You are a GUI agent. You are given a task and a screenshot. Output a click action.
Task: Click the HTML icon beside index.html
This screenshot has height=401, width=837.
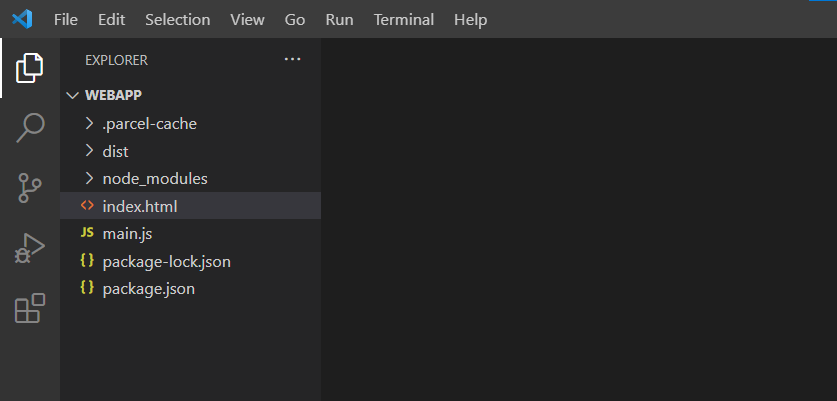tap(87, 206)
